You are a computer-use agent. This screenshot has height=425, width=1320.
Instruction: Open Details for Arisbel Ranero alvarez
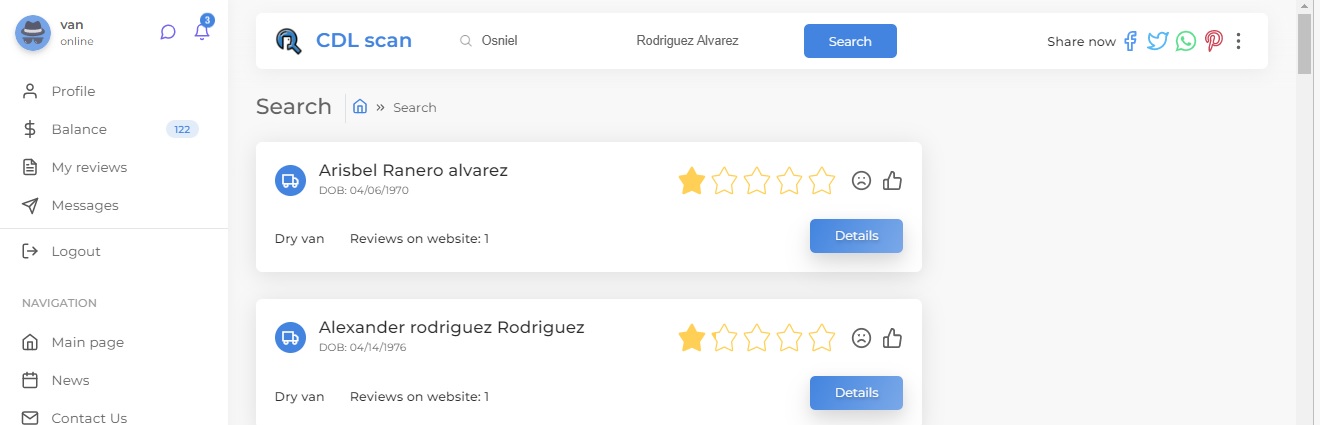[856, 236]
